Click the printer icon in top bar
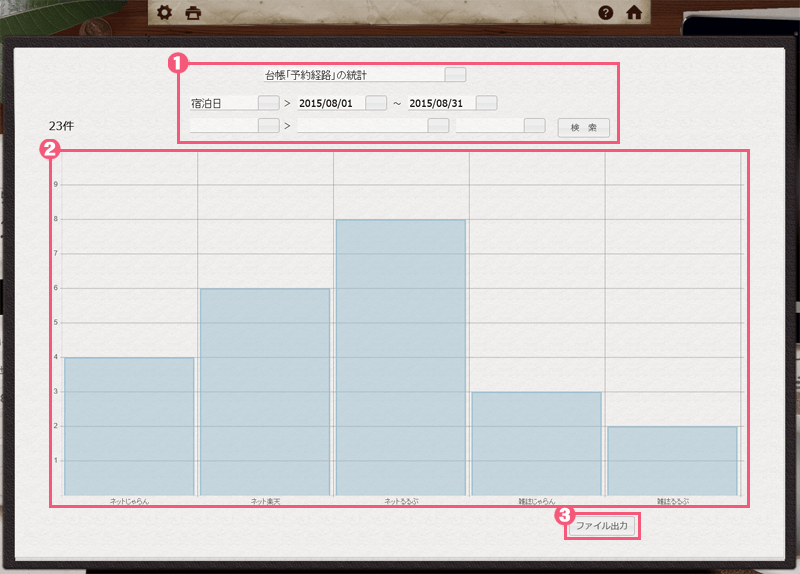 point(193,13)
